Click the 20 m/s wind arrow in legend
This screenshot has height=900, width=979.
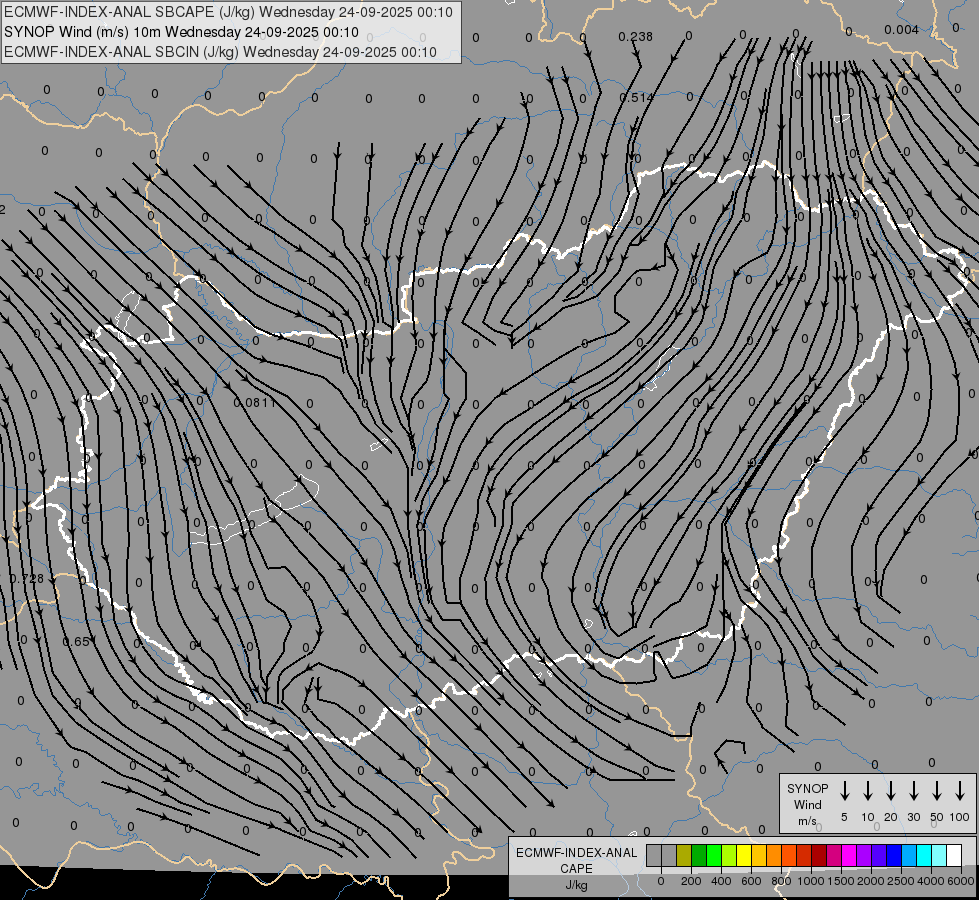[890, 791]
